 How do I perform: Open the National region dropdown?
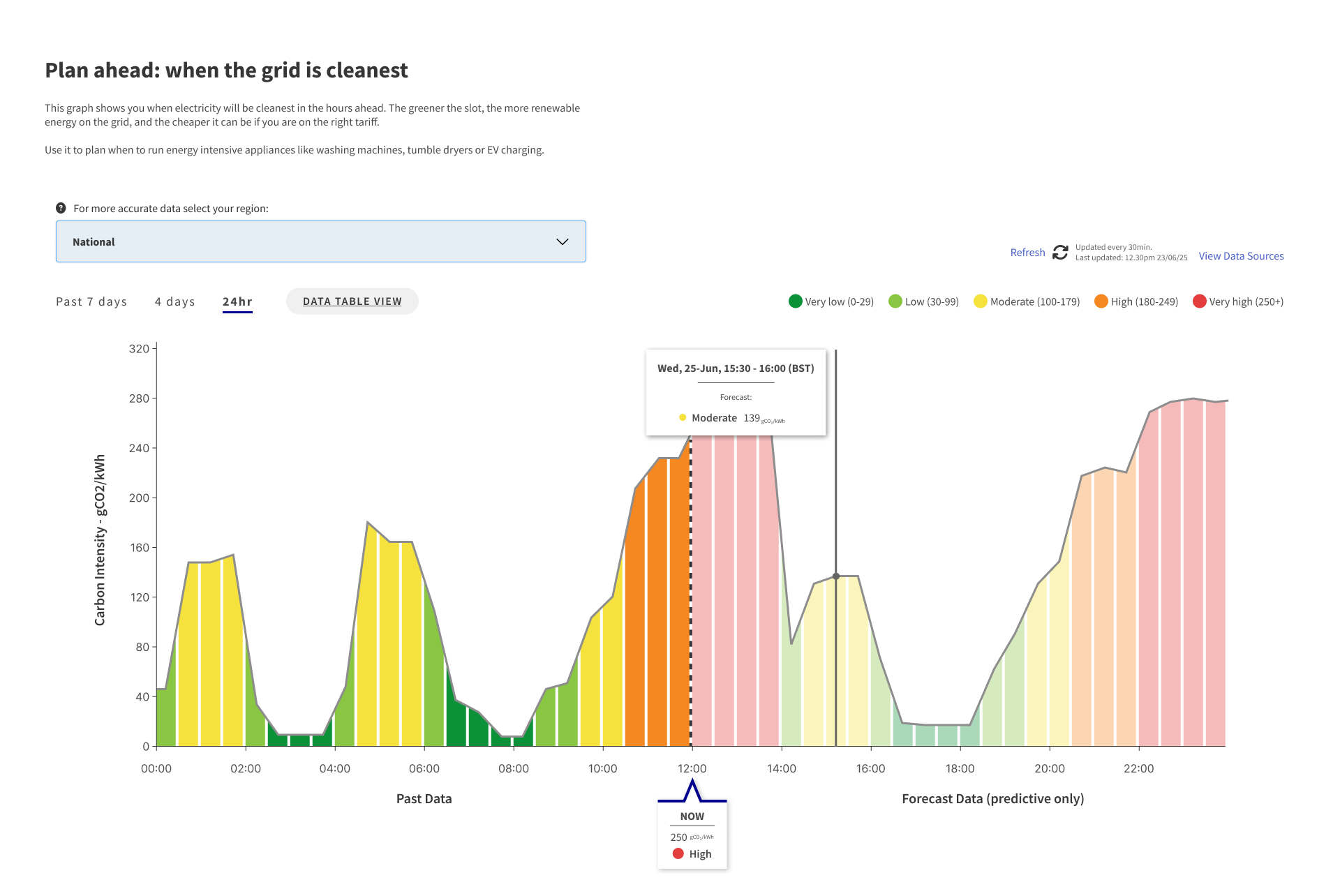(x=321, y=241)
